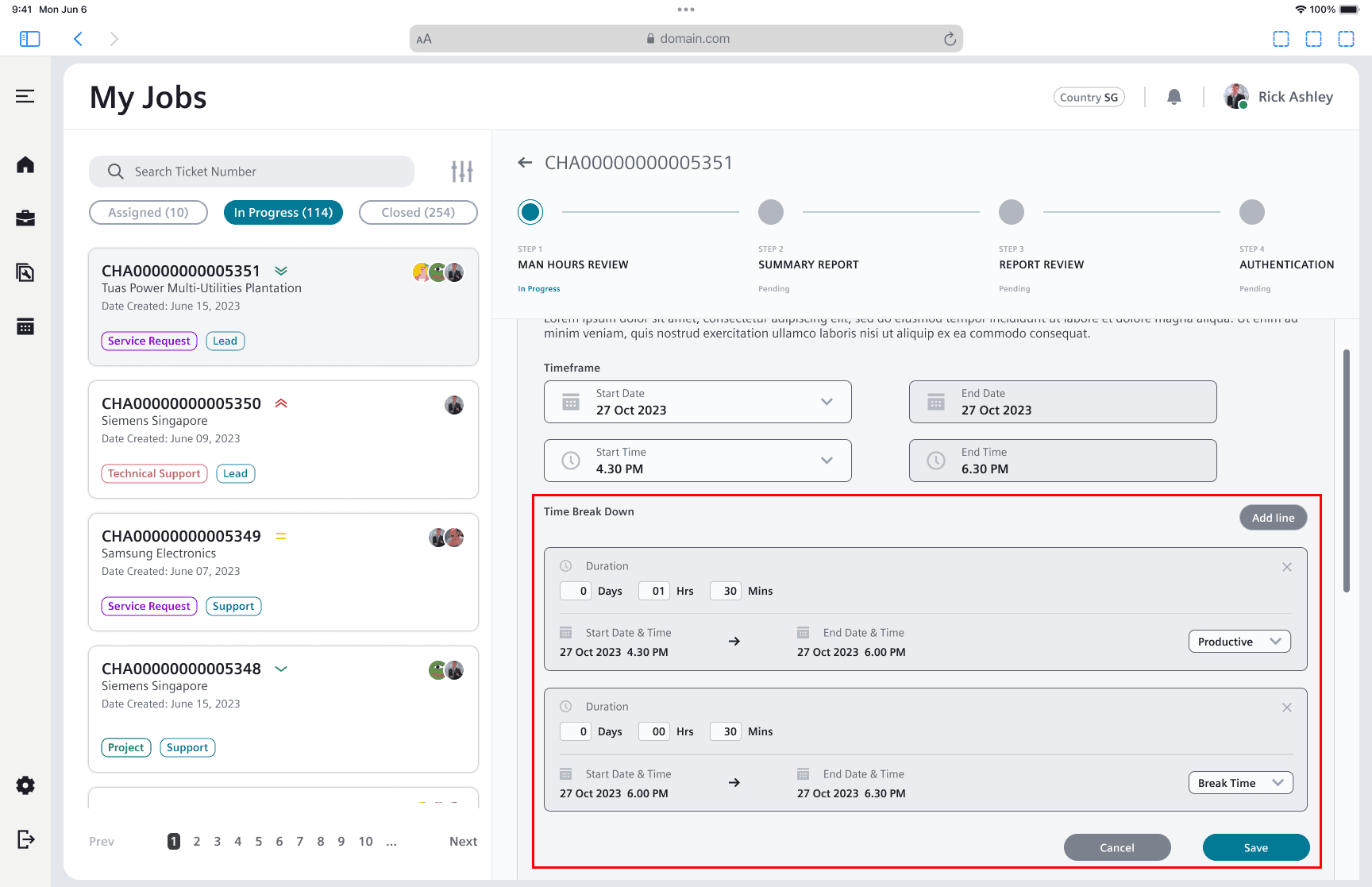Click Start Time clock icon
The image size is (1372, 887).
coord(571,461)
